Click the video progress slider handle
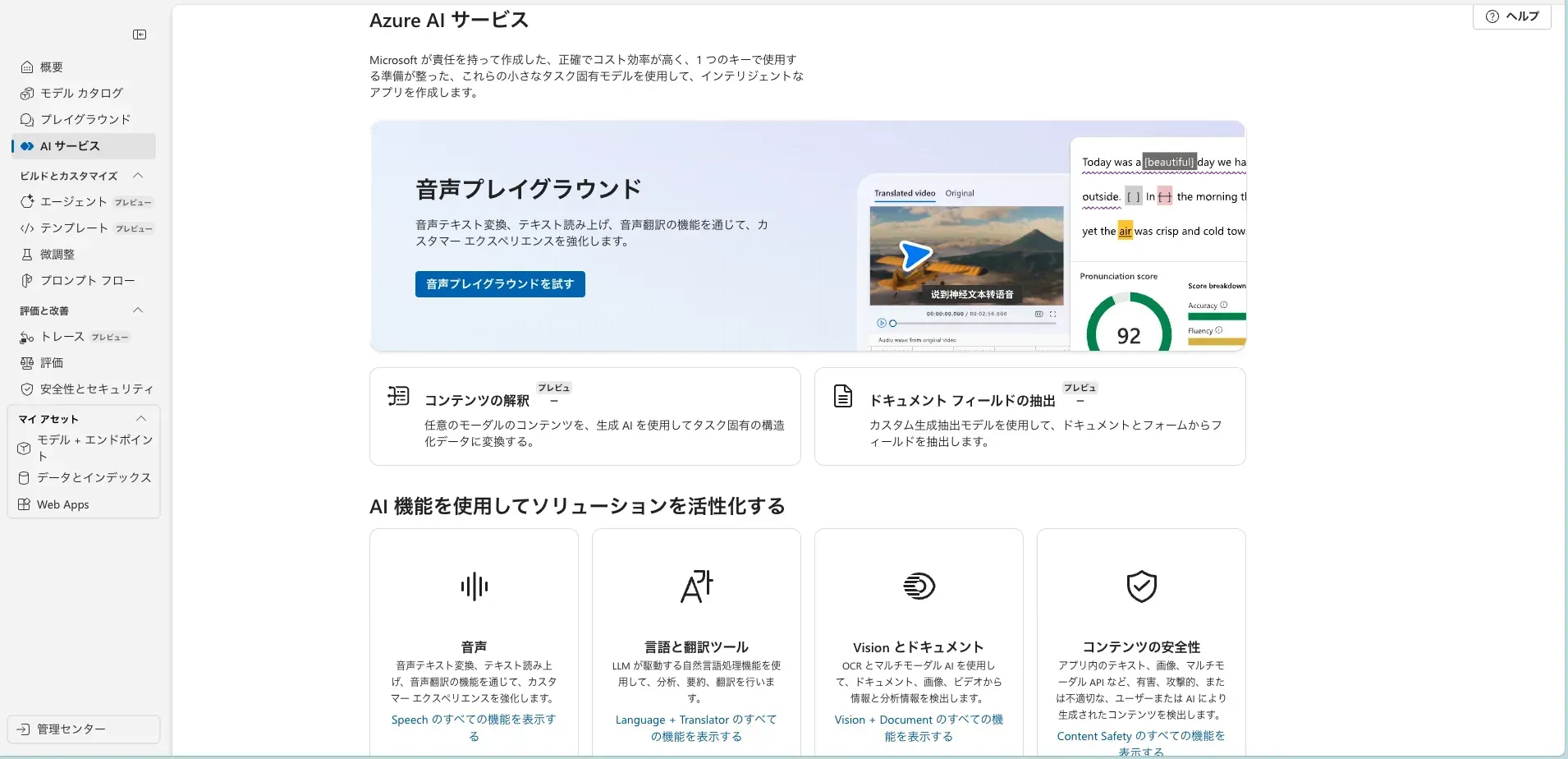 point(892,324)
